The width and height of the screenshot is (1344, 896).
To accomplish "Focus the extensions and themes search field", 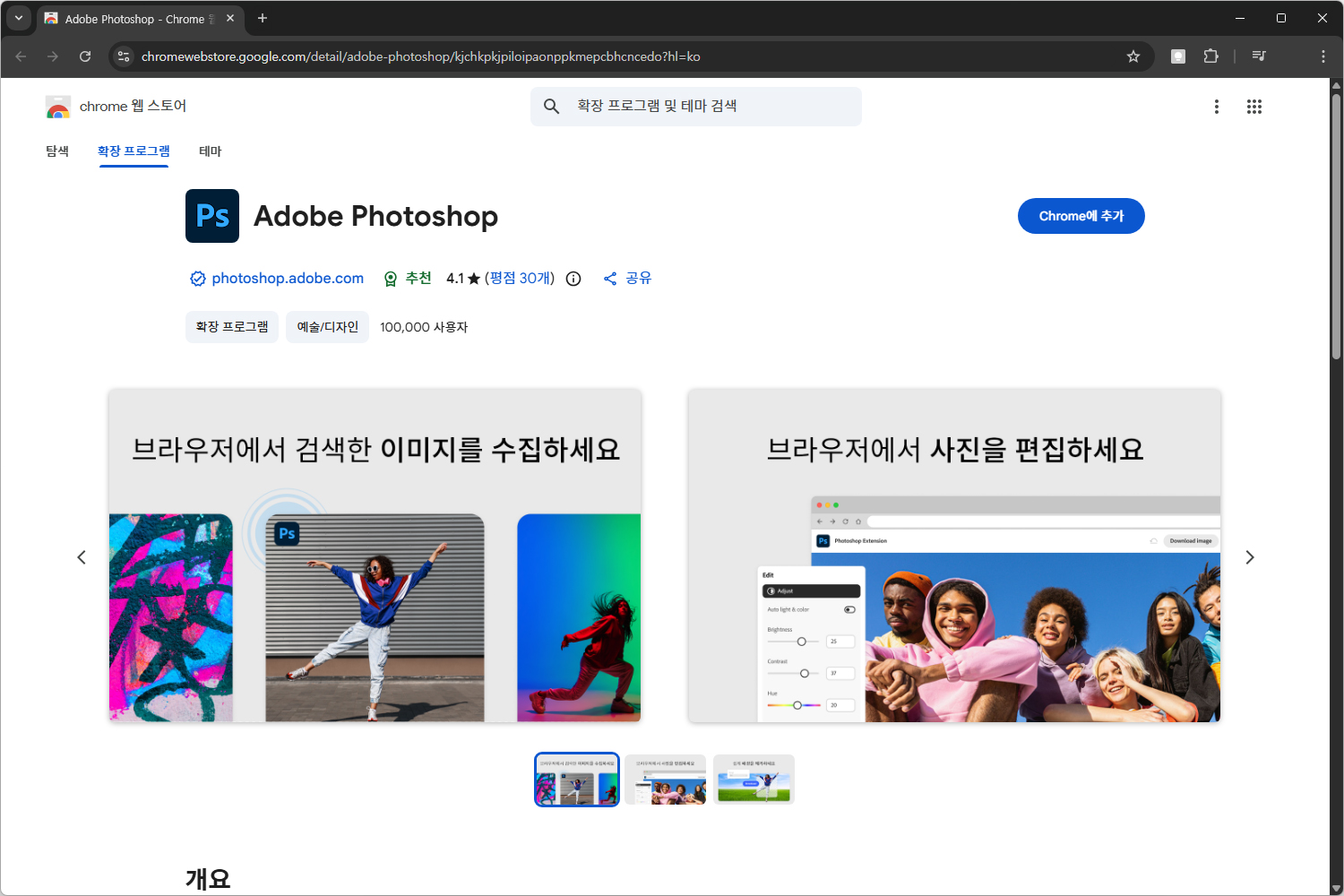I will pos(696,107).
